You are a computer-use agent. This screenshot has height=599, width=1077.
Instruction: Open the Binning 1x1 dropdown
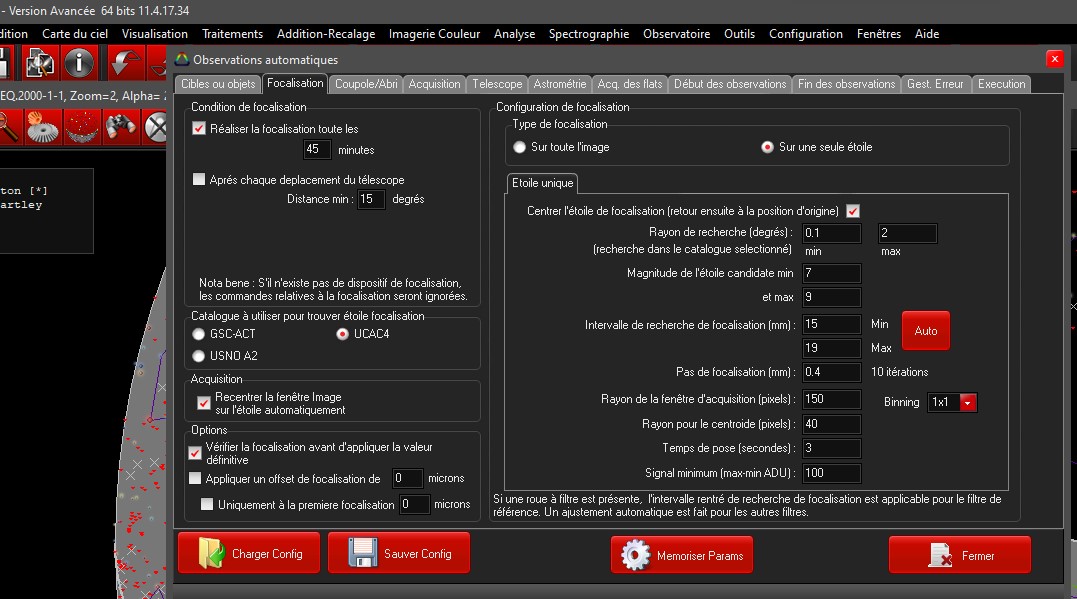pos(967,402)
